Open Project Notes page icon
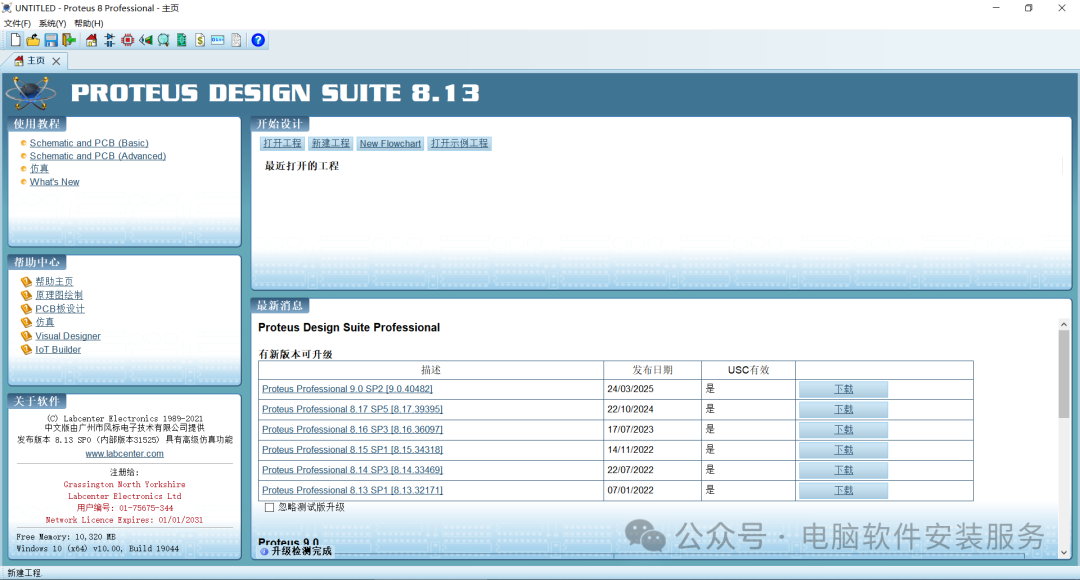The width and height of the screenshot is (1080, 580). [236, 40]
